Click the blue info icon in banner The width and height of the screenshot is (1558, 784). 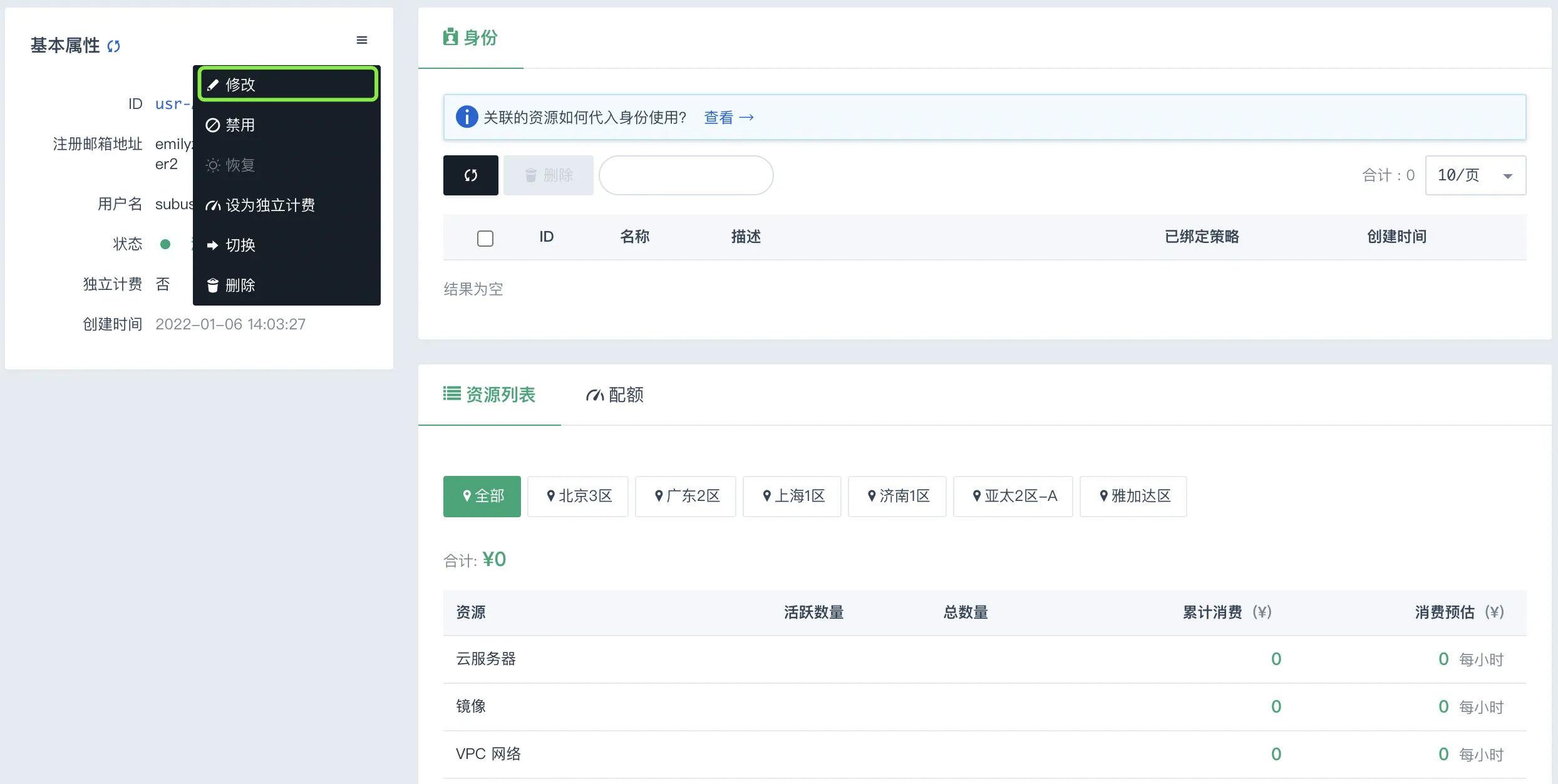point(467,117)
